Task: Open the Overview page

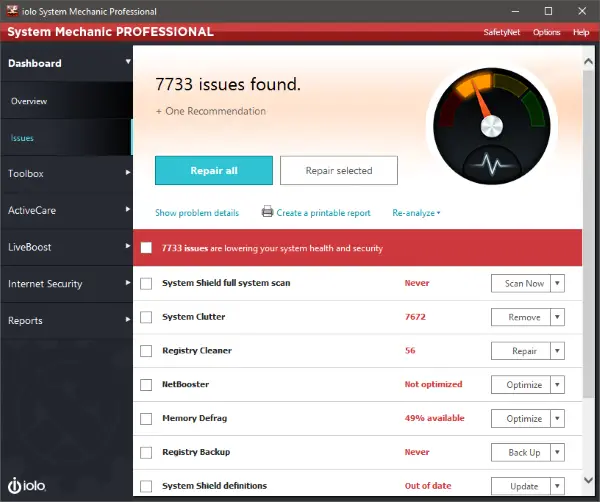Action: point(67,101)
